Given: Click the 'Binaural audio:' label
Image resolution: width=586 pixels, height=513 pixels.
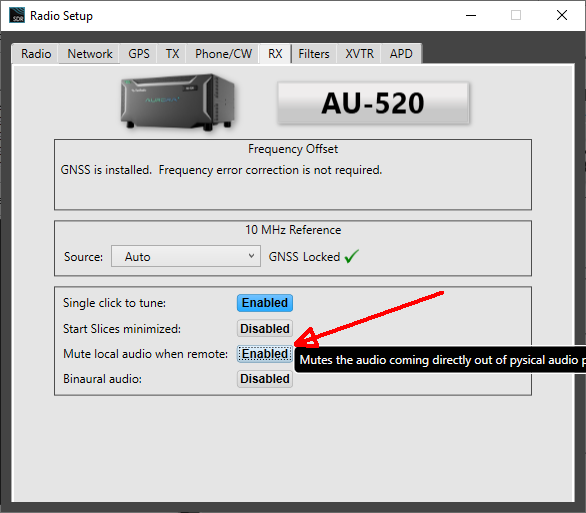Looking at the screenshot, I should point(102,379).
